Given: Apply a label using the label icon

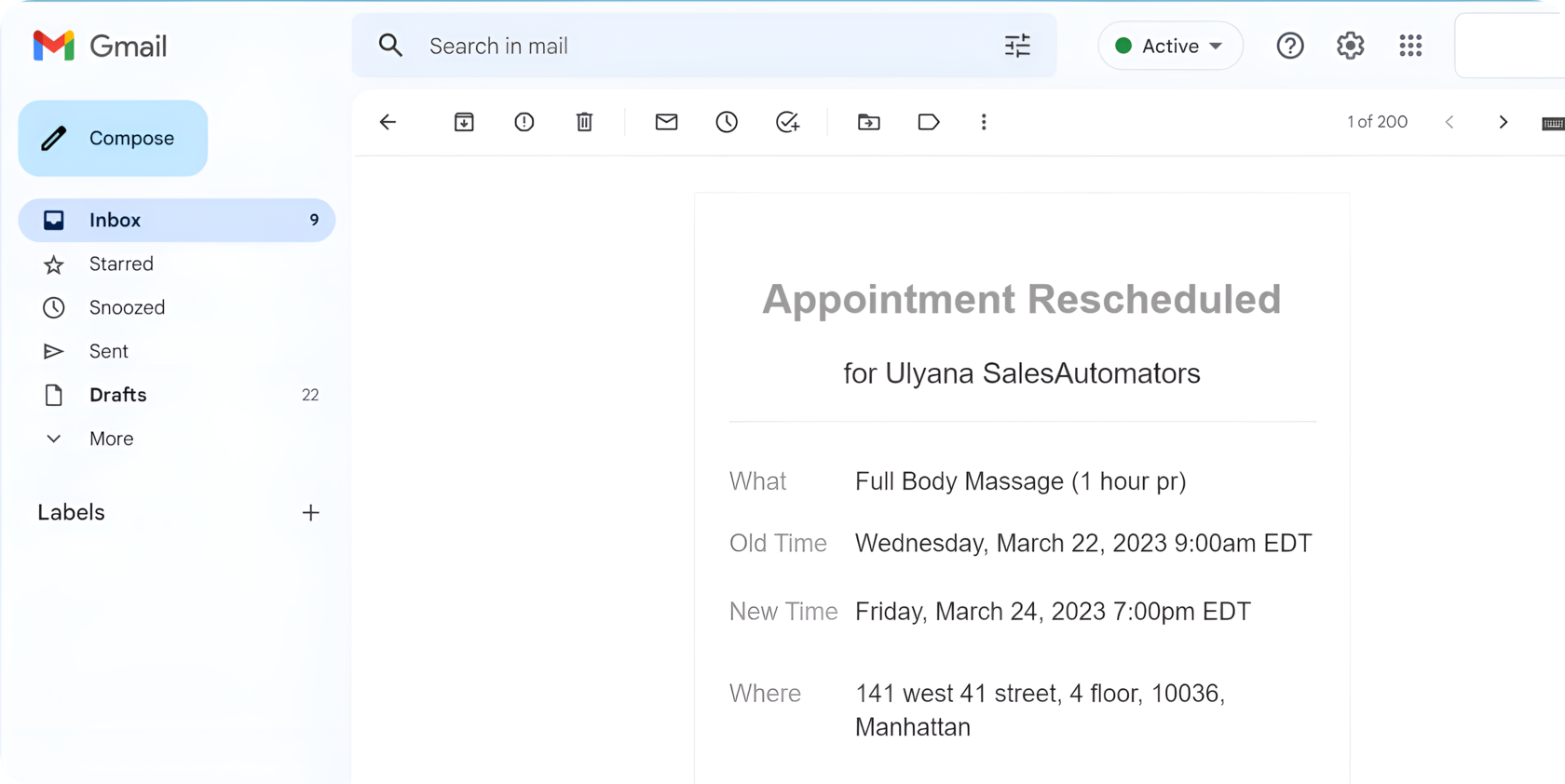Looking at the screenshot, I should click(928, 122).
